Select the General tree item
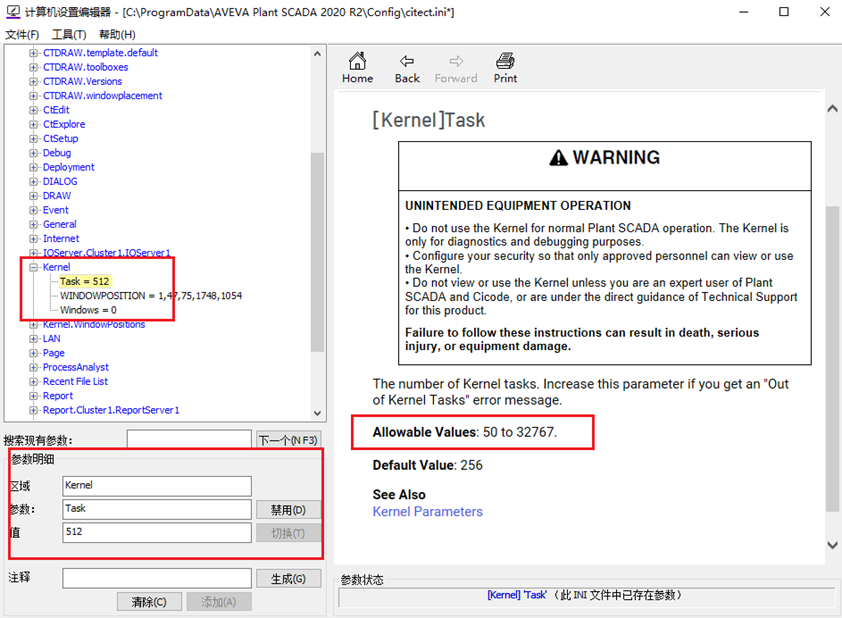842x618 pixels. point(60,224)
